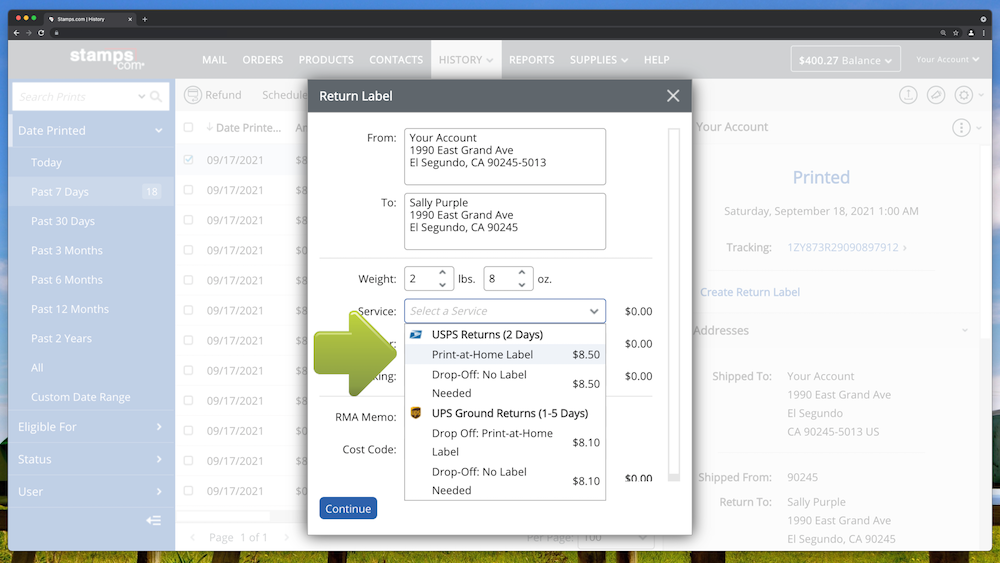Click the RMA Memo label's Cost Code area scrollbar in dialog
This screenshot has width=1000, height=563.
click(673, 300)
